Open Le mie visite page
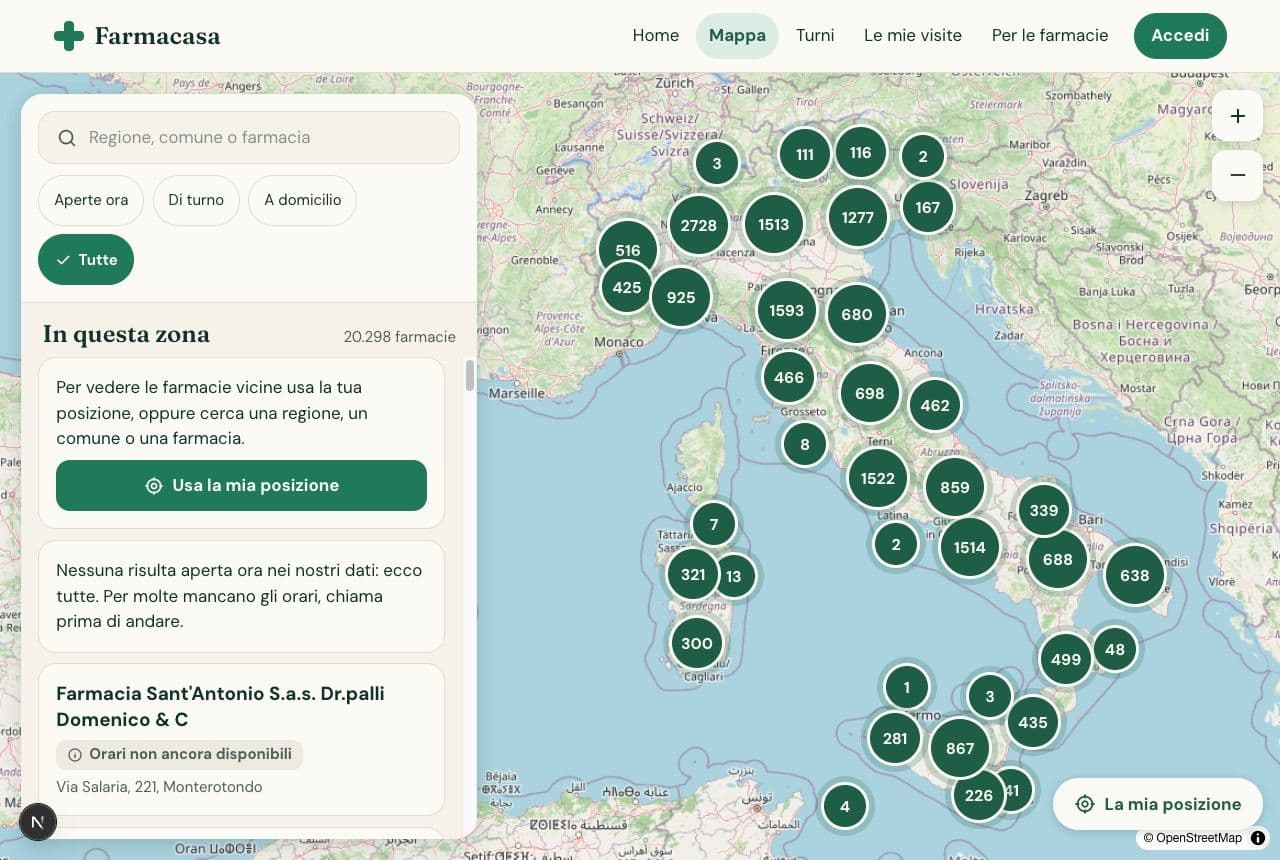Image resolution: width=1280 pixels, height=860 pixels. tap(913, 36)
